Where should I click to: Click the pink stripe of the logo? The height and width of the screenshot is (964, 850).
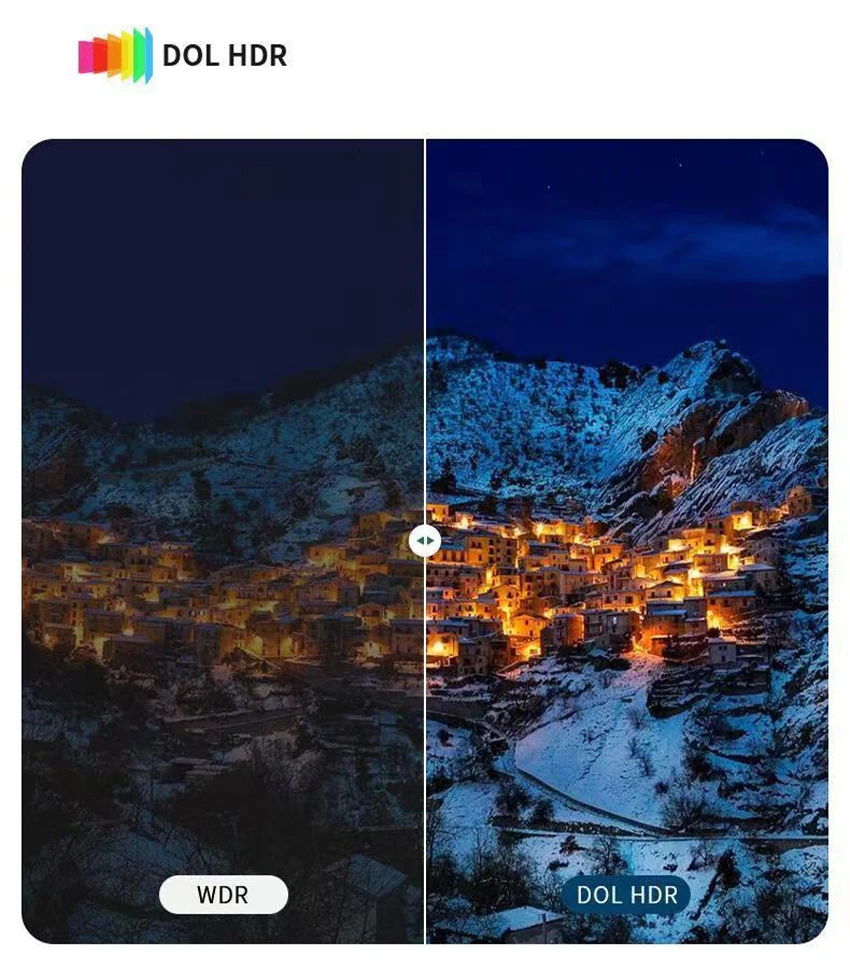click(85, 56)
